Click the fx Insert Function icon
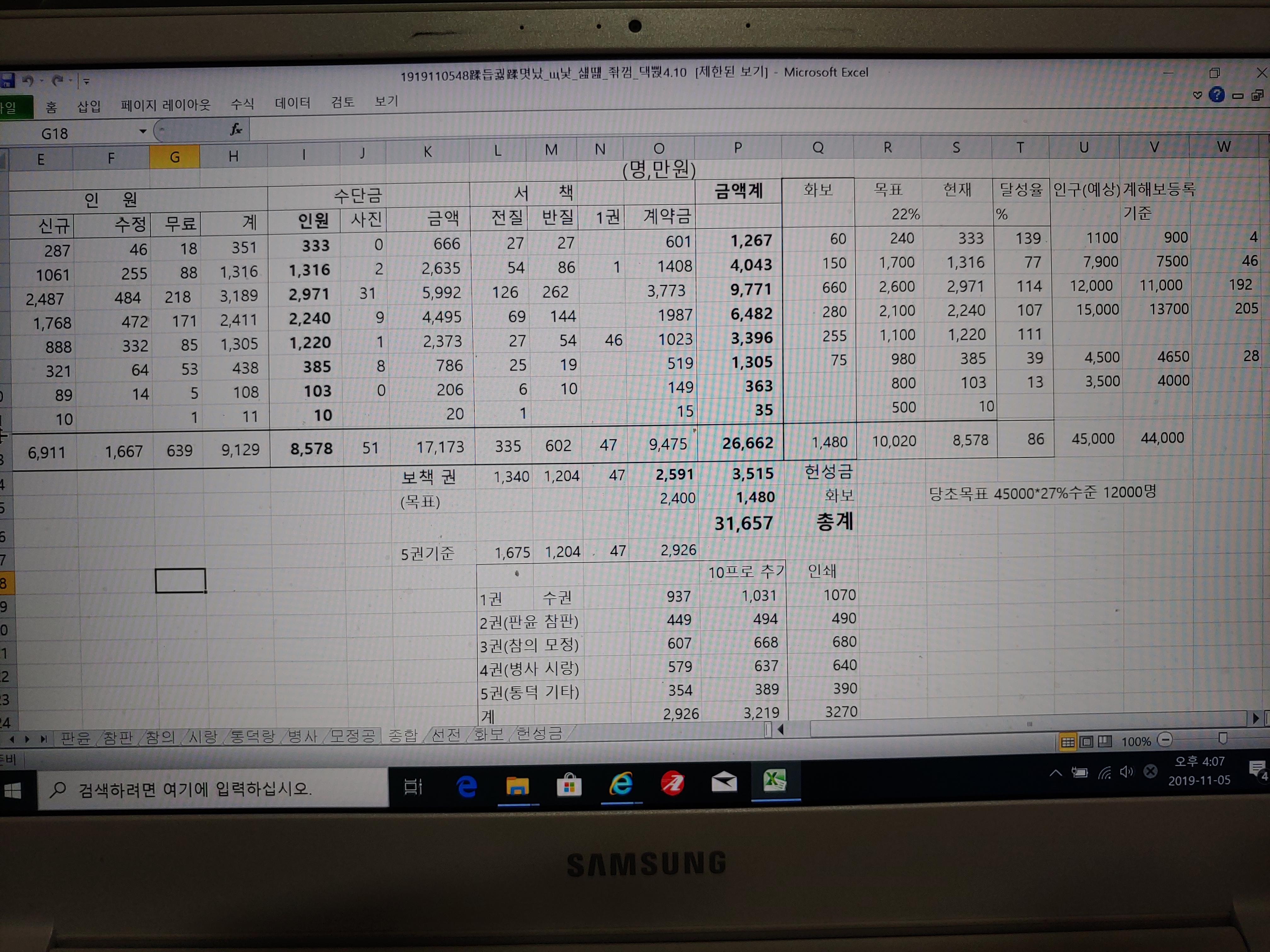Viewport: 1270px width, 952px height. [x=236, y=130]
